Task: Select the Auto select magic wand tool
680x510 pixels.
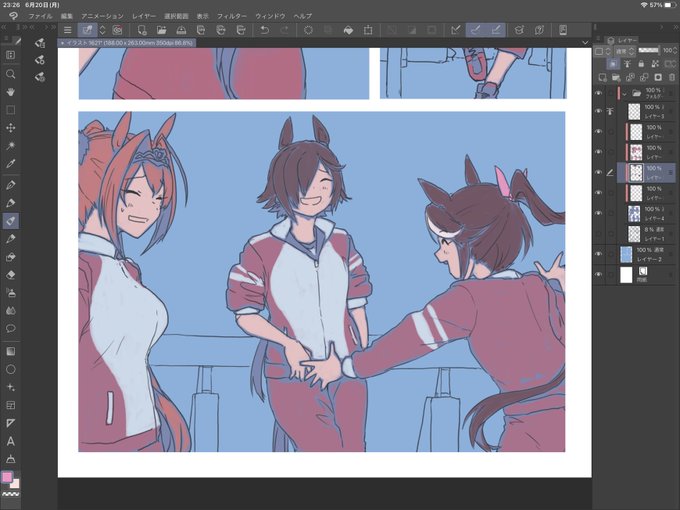Action: tap(10, 146)
